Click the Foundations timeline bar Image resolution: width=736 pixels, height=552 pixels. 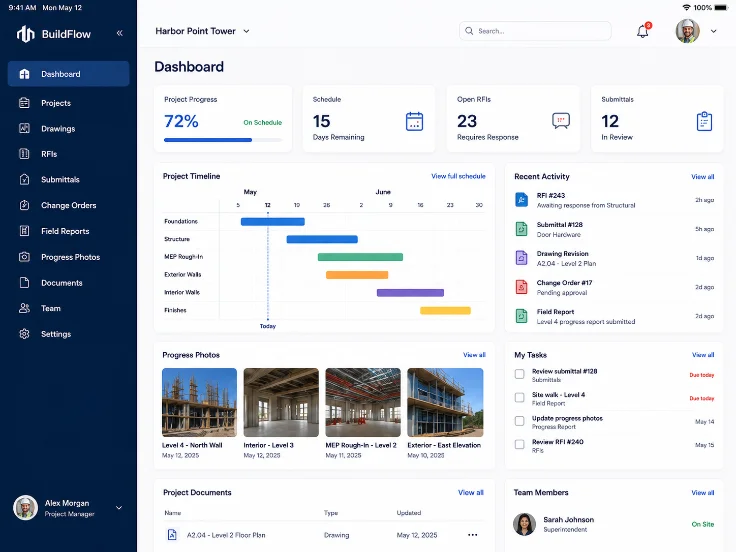(273, 222)
